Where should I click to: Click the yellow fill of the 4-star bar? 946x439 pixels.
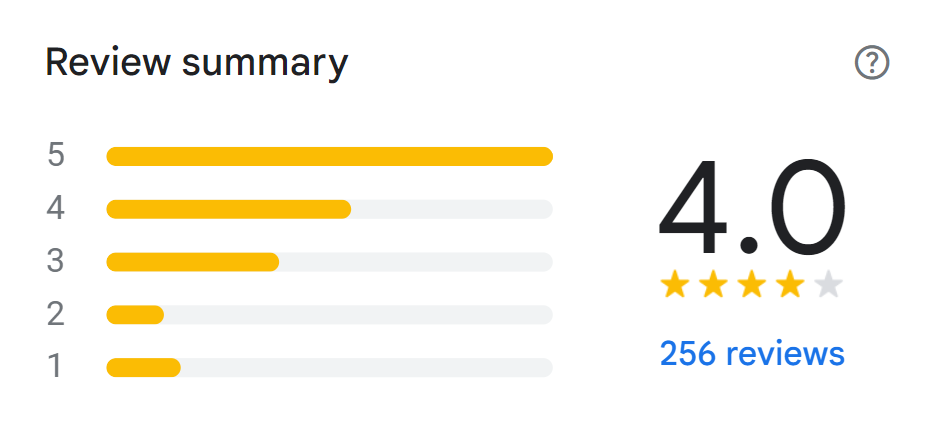[228, 209]
